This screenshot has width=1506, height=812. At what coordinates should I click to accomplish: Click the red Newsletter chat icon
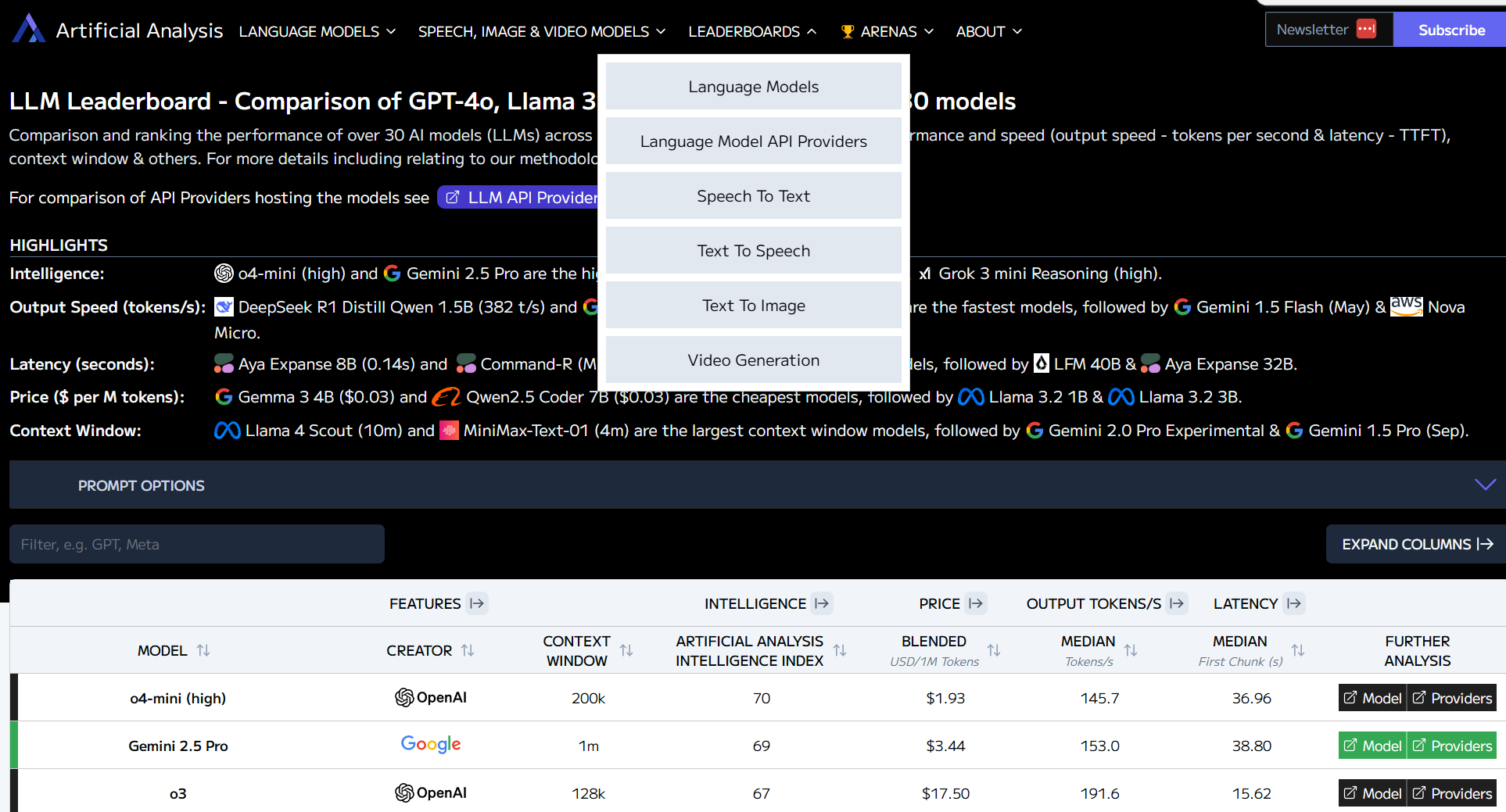click(1367, 29)
